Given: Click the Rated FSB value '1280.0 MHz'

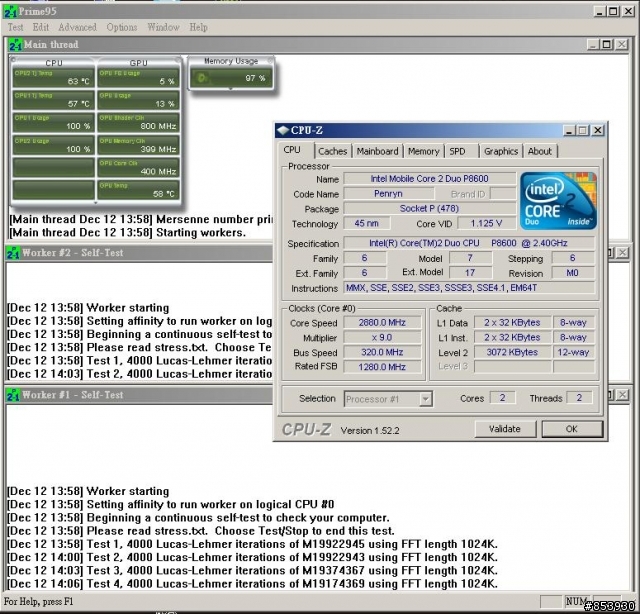Looking at the screenshot, I should [382, 367].
